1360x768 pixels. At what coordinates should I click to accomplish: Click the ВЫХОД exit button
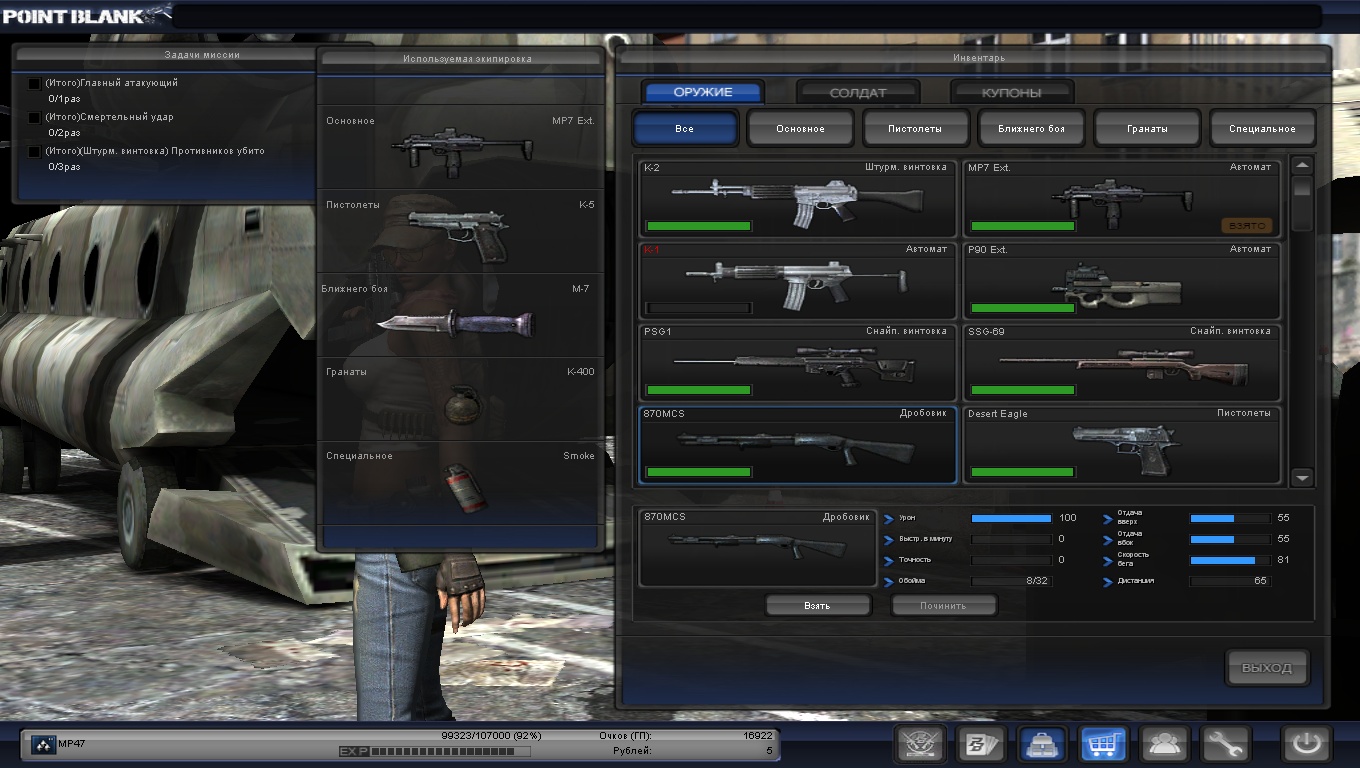[x=1267, y=668]
